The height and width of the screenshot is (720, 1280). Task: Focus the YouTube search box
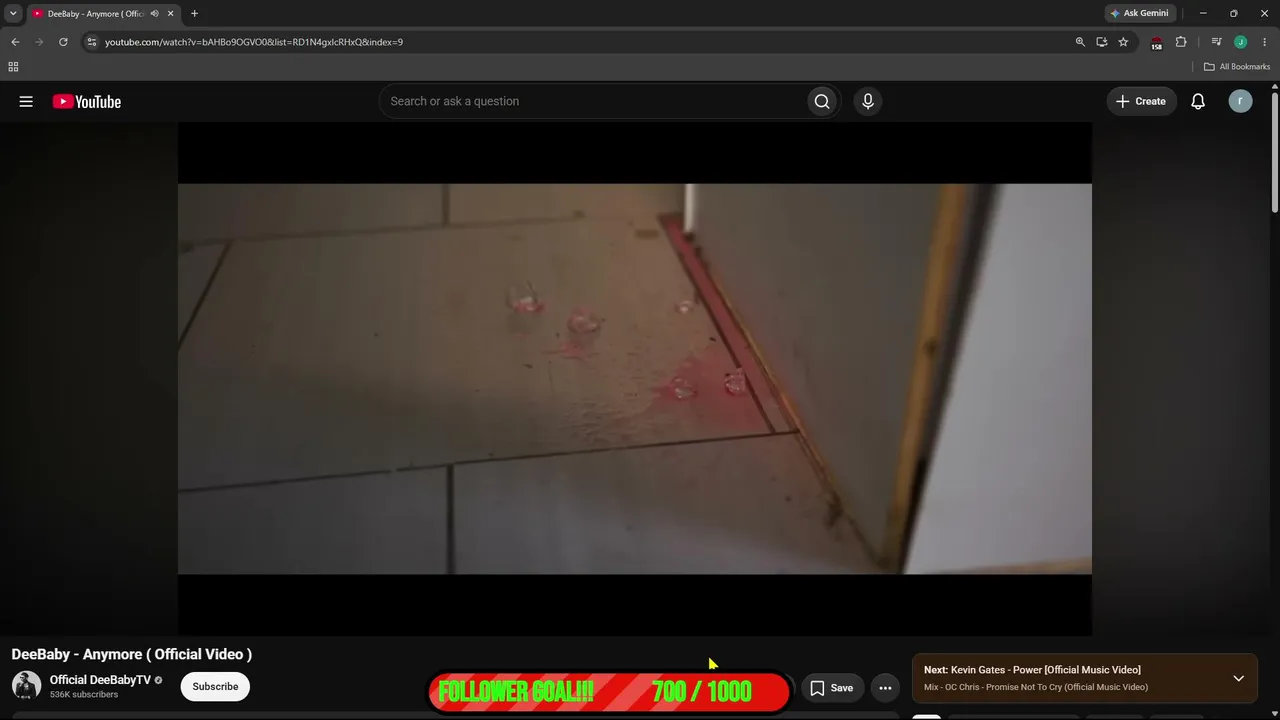point(593,101)
